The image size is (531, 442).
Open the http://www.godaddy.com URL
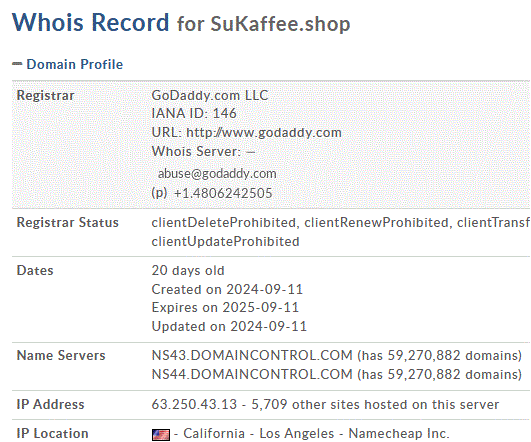point(264,132)
